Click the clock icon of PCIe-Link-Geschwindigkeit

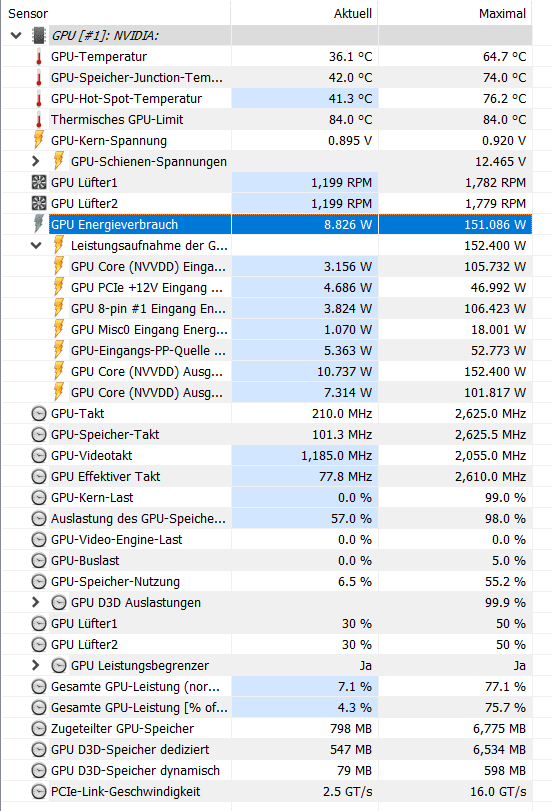[39, 792]
